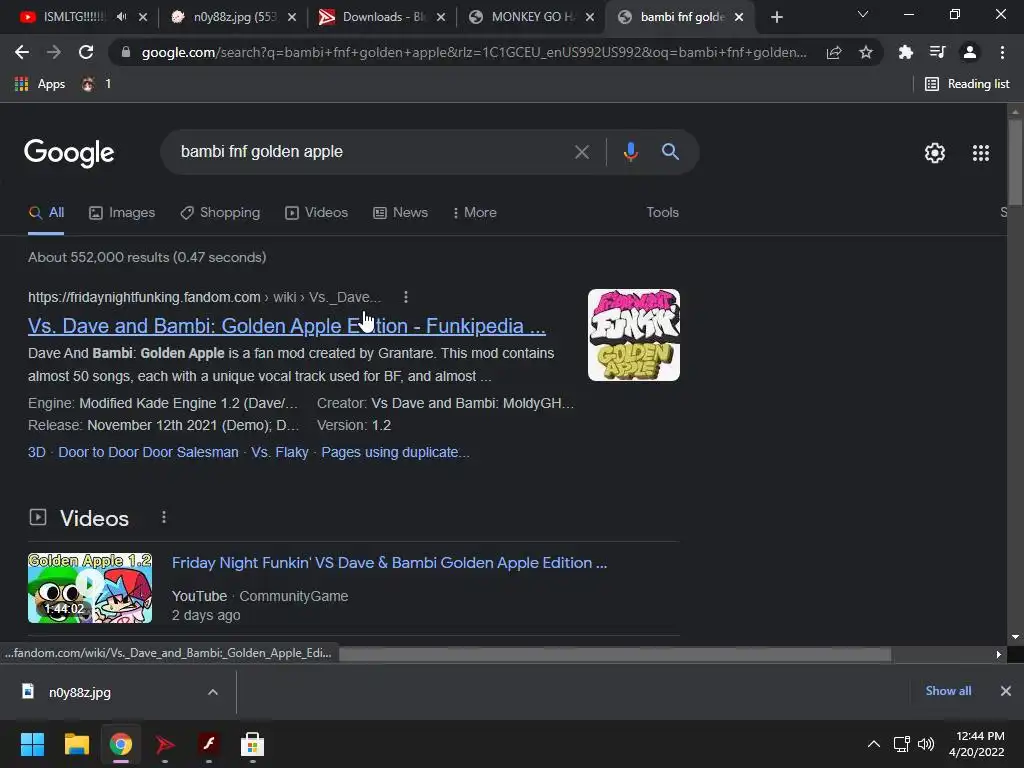The height and width of the screenshot is (768, 1024).
Task: Open the Google apps grid
Action: coord(981,153)
